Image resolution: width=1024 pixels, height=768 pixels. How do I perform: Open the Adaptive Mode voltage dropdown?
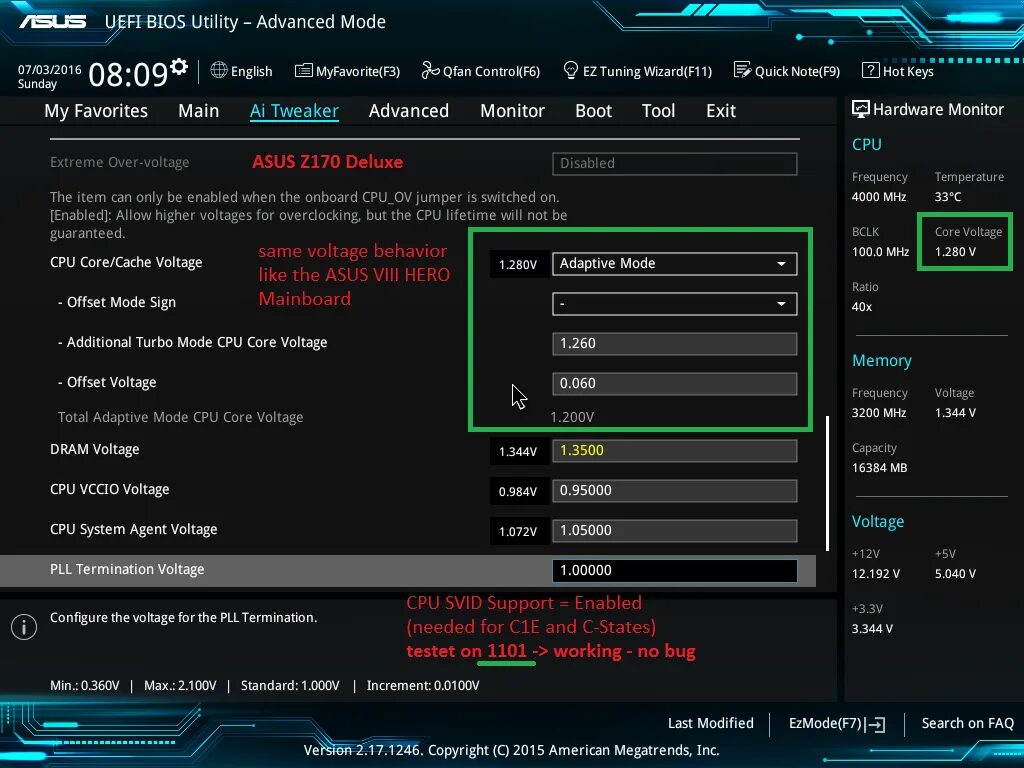pyautogui.click(x=675, y=264)
